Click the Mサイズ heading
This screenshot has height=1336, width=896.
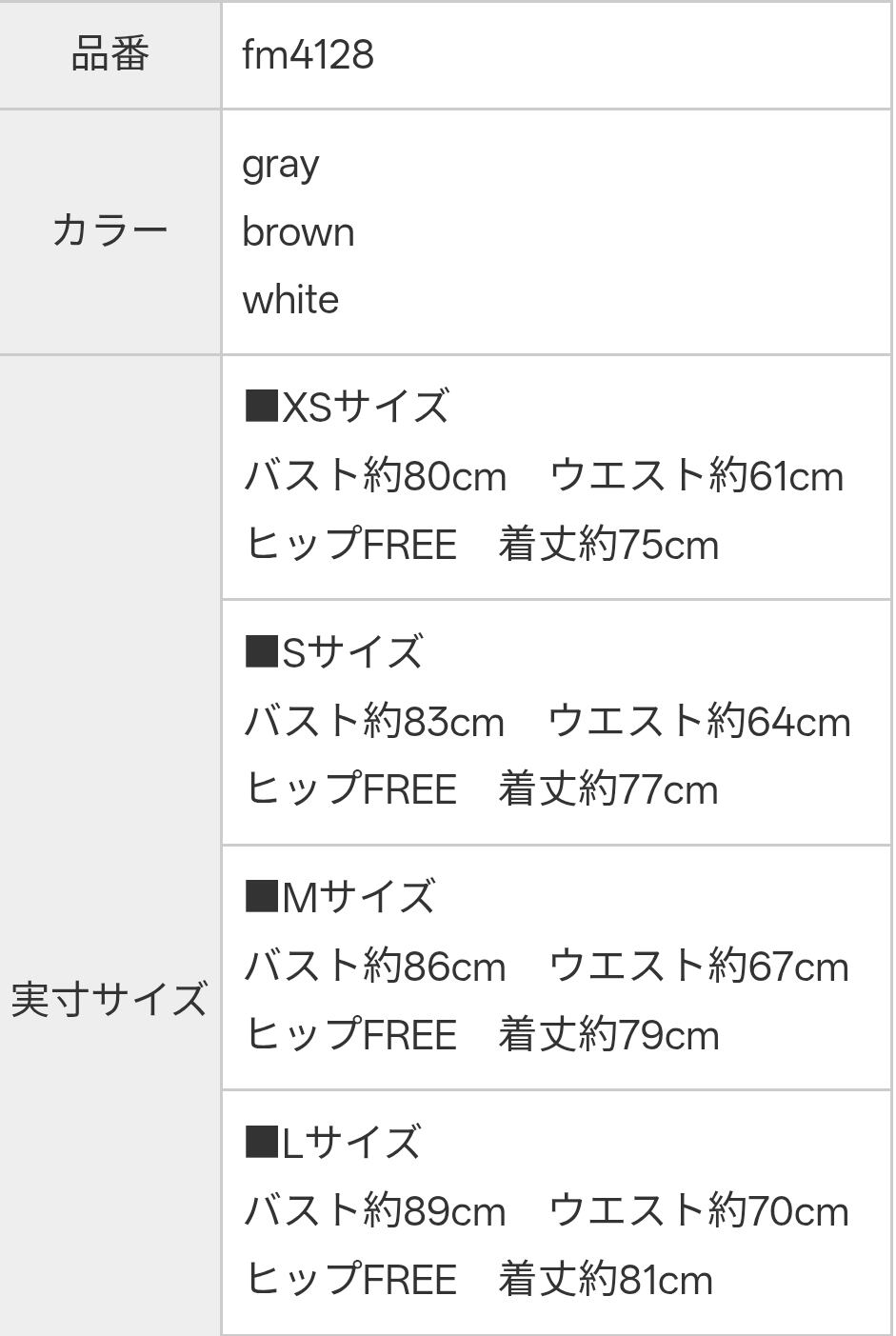point(340,897)
